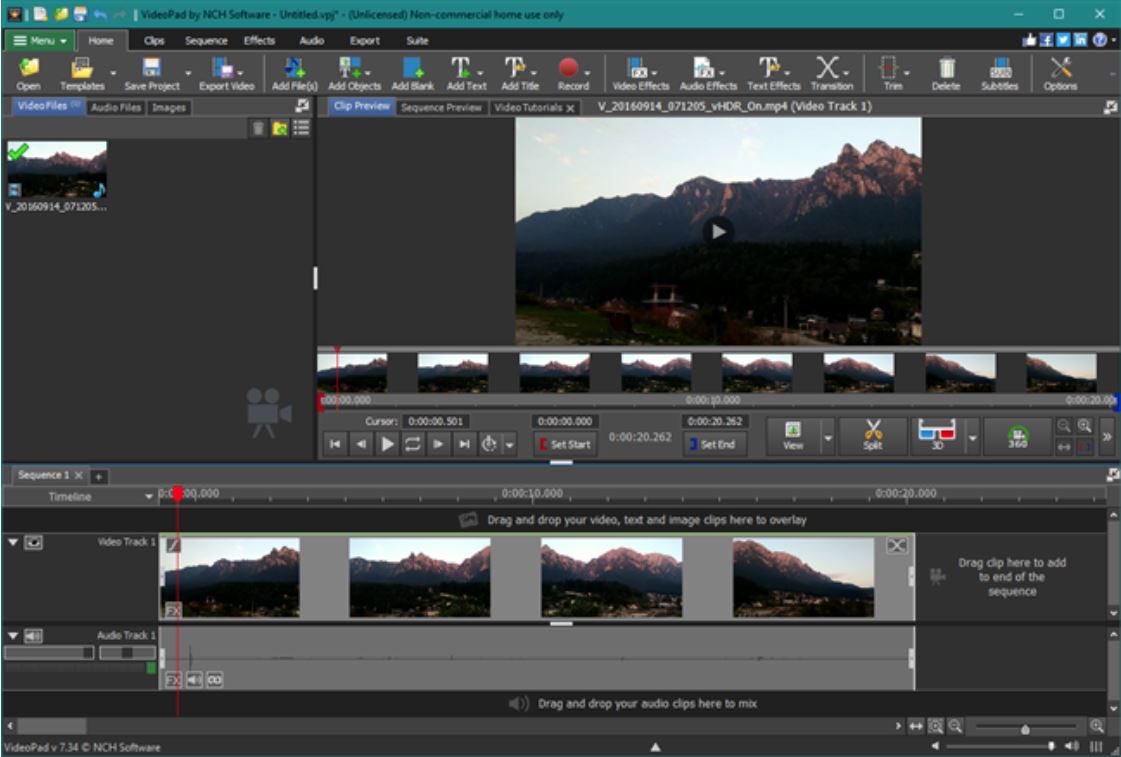Click the horizontal timeline scrollbar thumb
Viewport: 1121px width, 757px height.
(x=51, y=726)
